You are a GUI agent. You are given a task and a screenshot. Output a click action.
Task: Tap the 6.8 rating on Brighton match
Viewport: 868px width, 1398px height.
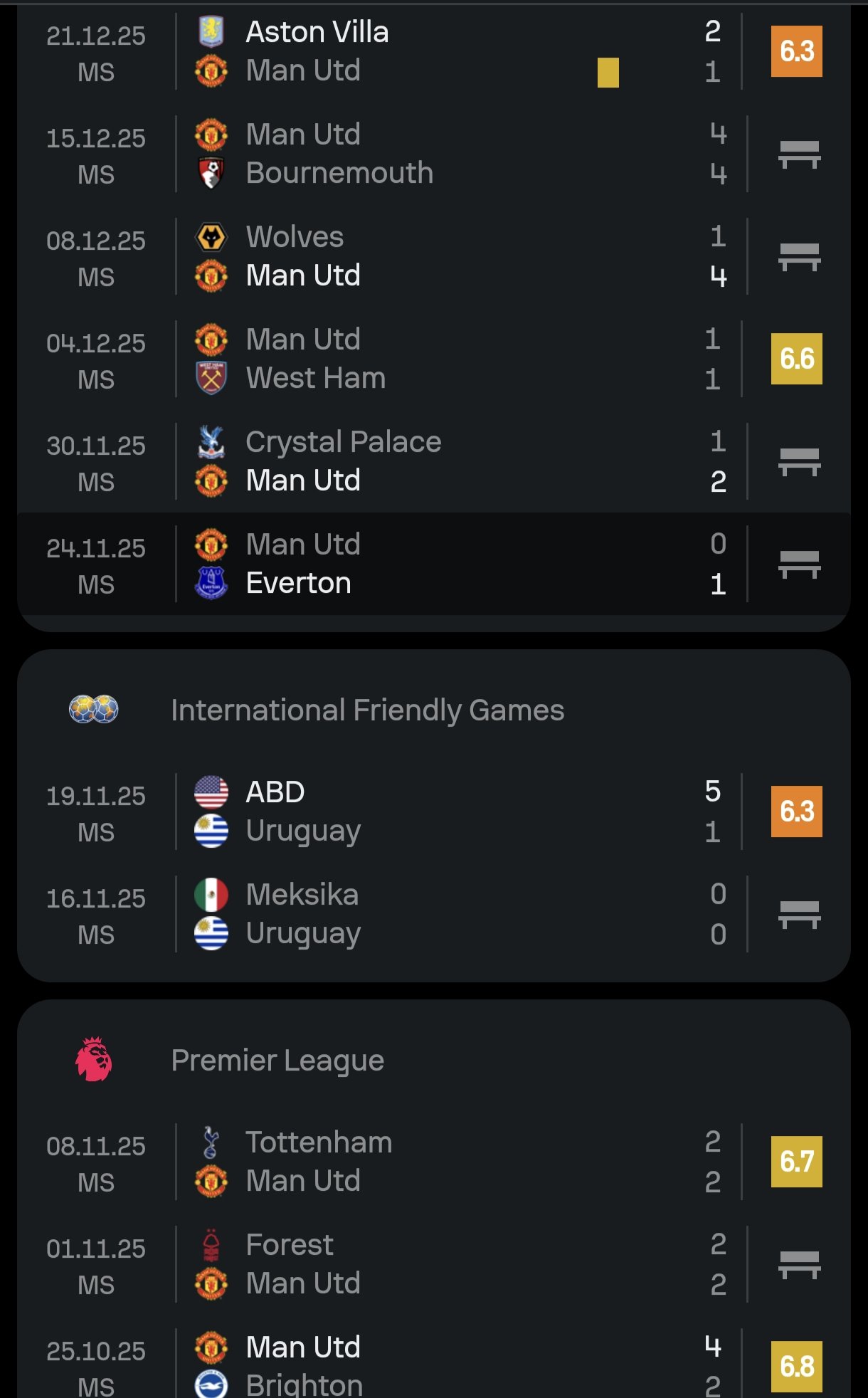tap(796, 1366)
